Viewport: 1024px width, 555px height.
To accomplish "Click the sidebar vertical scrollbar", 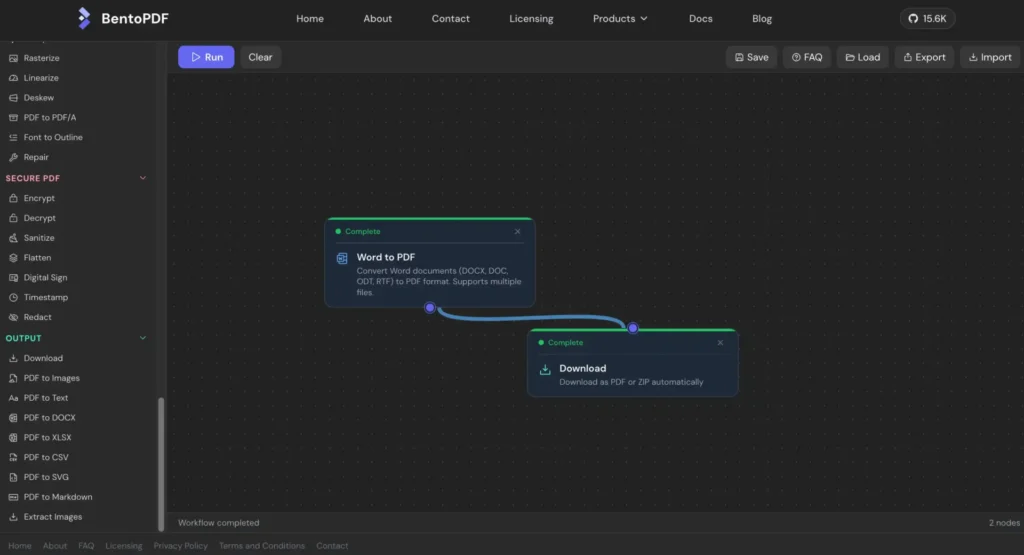I will (161, 464).
